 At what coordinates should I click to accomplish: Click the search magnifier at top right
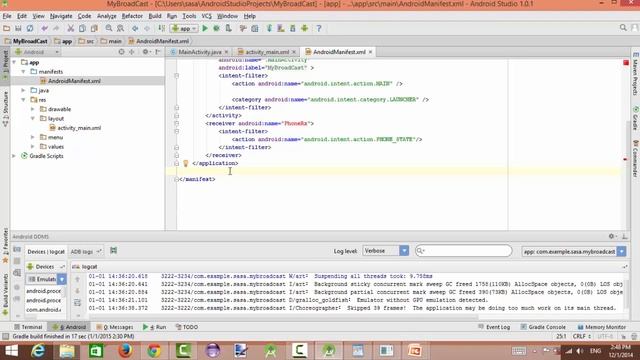(623, 28)
